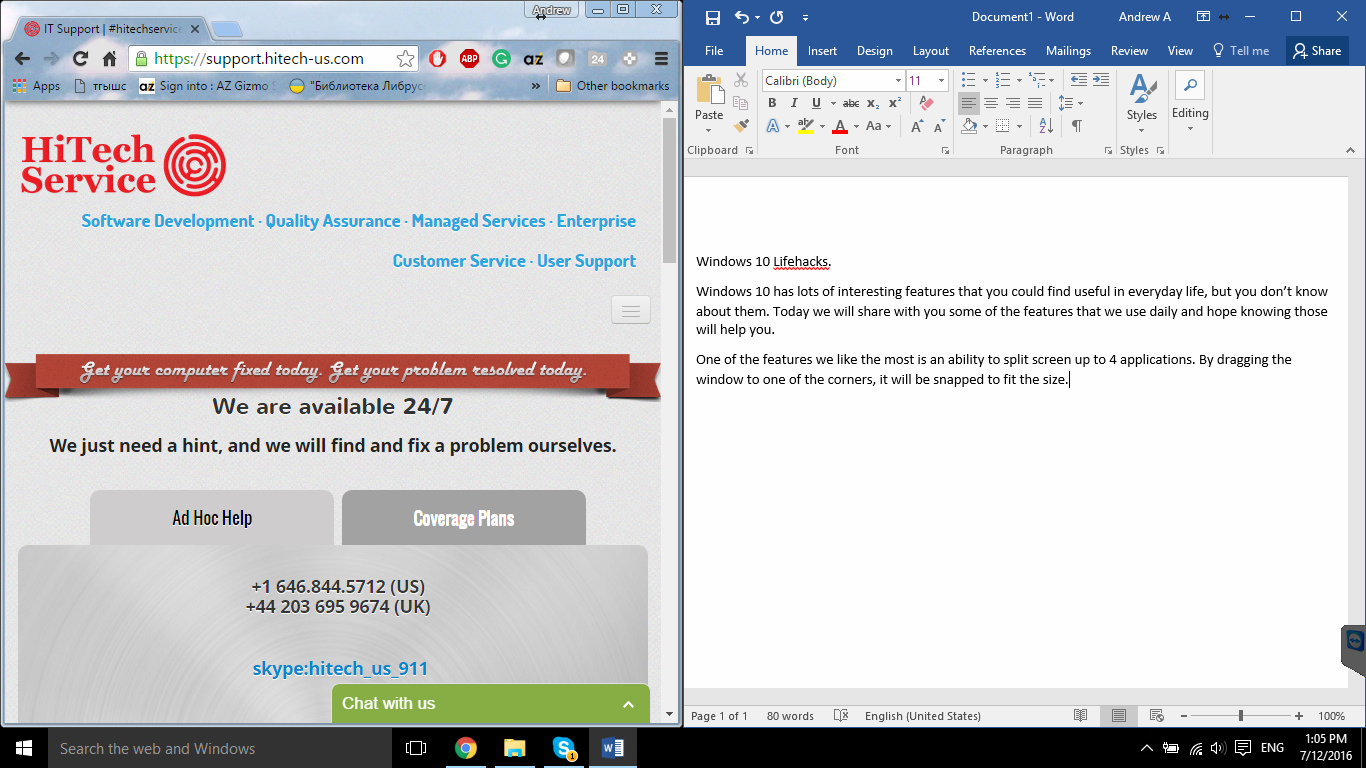Screen dimensions: 1366x768
Task: Center the paragraph text
Action: point(990,103)
